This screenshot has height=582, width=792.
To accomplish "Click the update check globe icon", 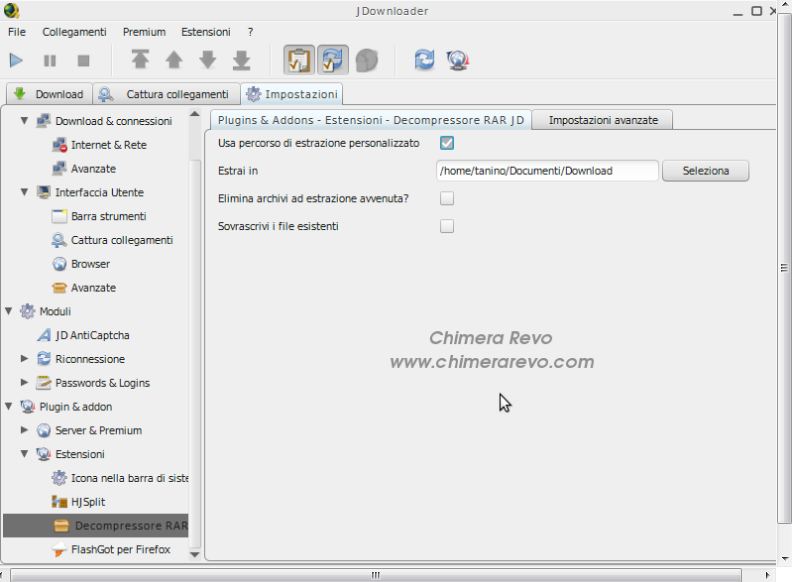I will tap(458, 60).
